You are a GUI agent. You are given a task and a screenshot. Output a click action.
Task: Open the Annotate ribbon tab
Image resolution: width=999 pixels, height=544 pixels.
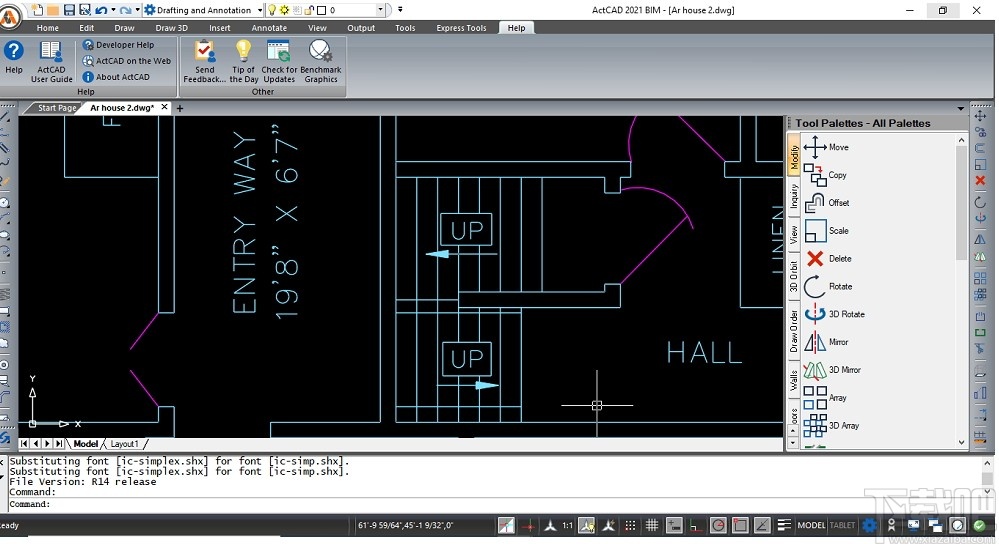pyautogui.click(x=269, y=28)
